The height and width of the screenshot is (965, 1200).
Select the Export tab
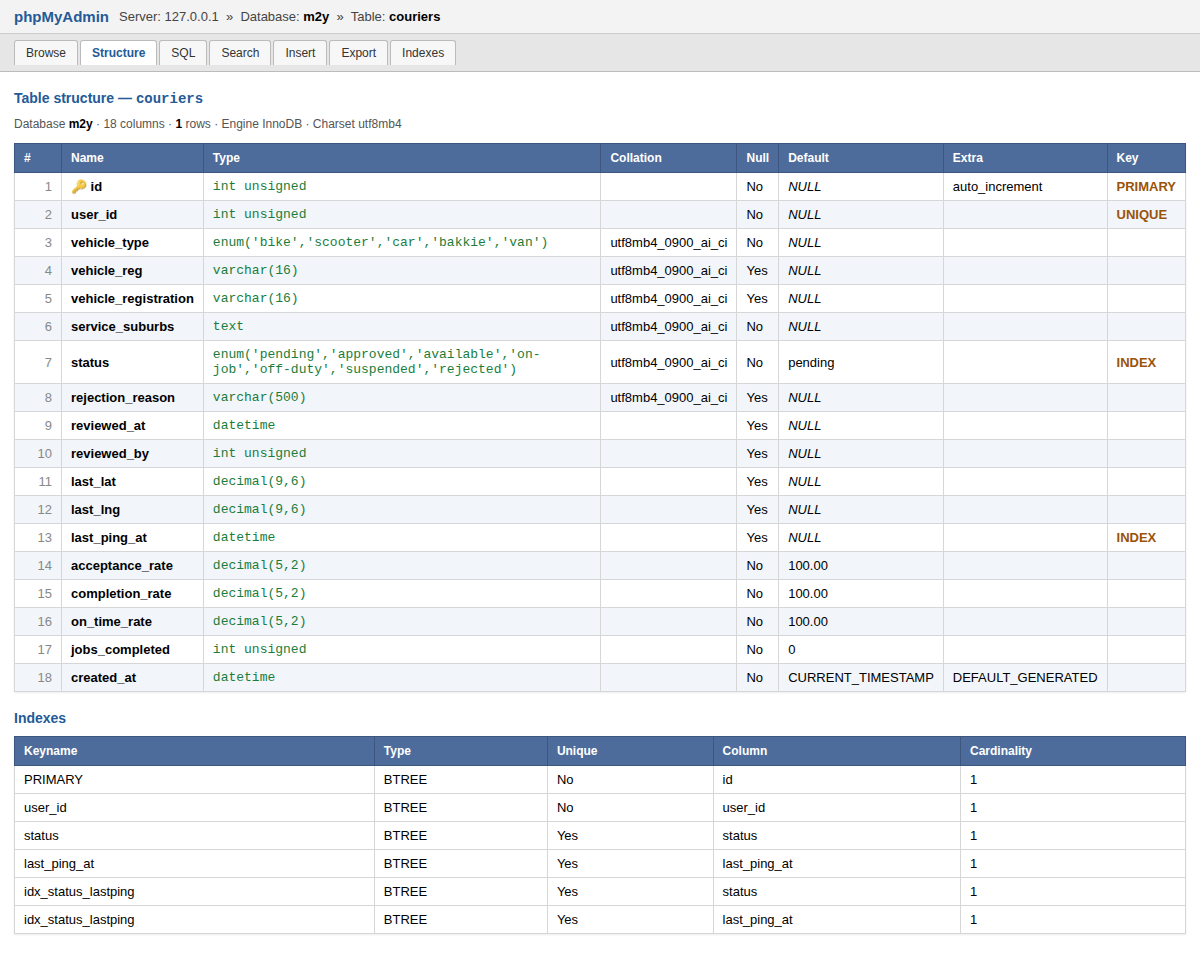(359, 53)
